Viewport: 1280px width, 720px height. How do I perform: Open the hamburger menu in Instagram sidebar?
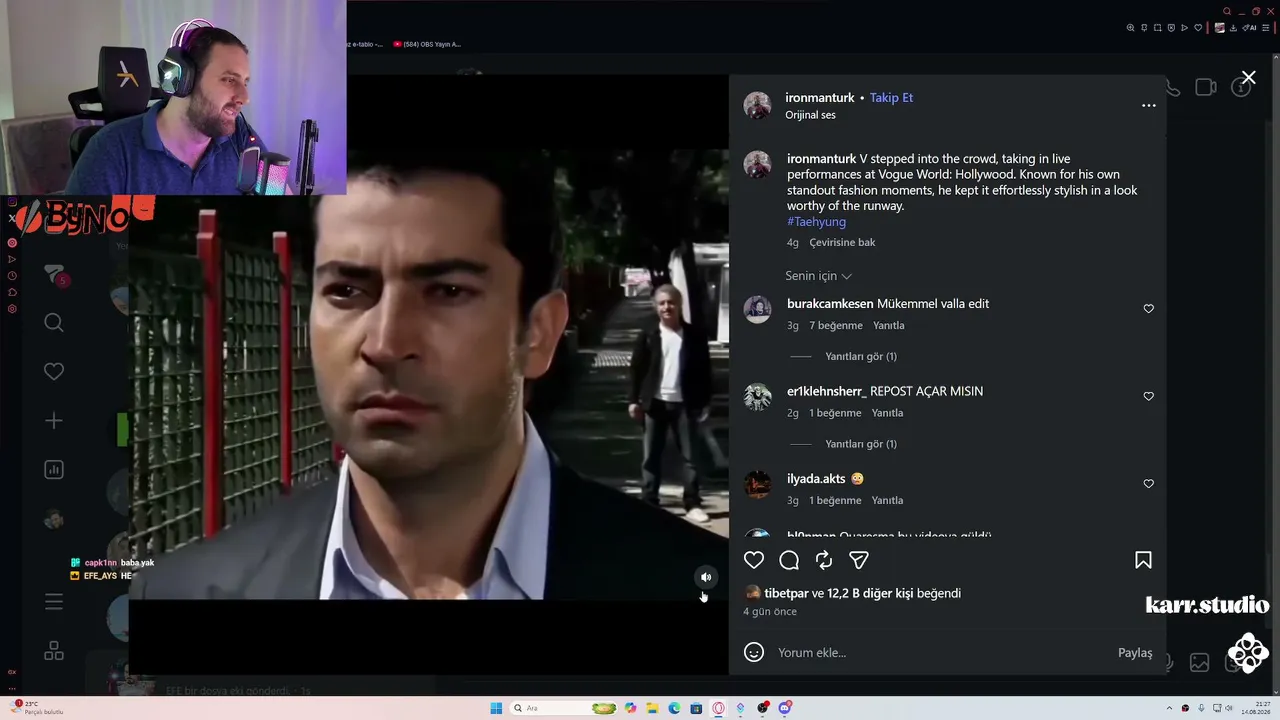[54, 602]
